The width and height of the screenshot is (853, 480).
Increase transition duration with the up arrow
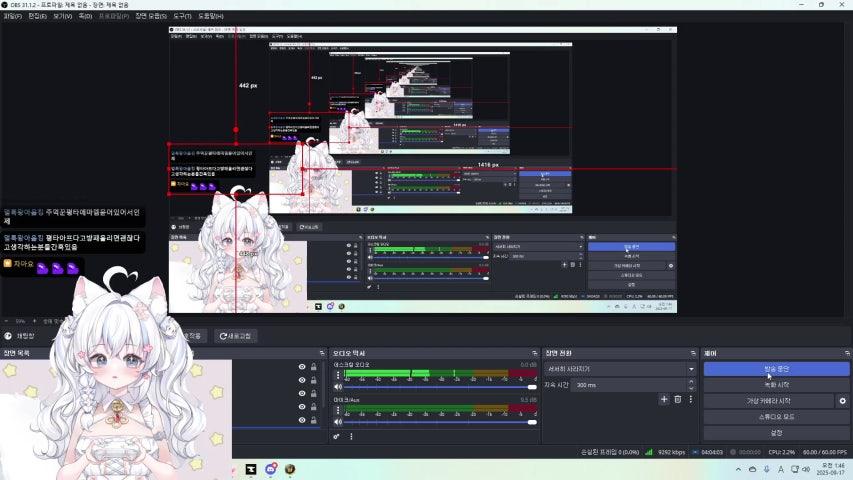[691, 382]
